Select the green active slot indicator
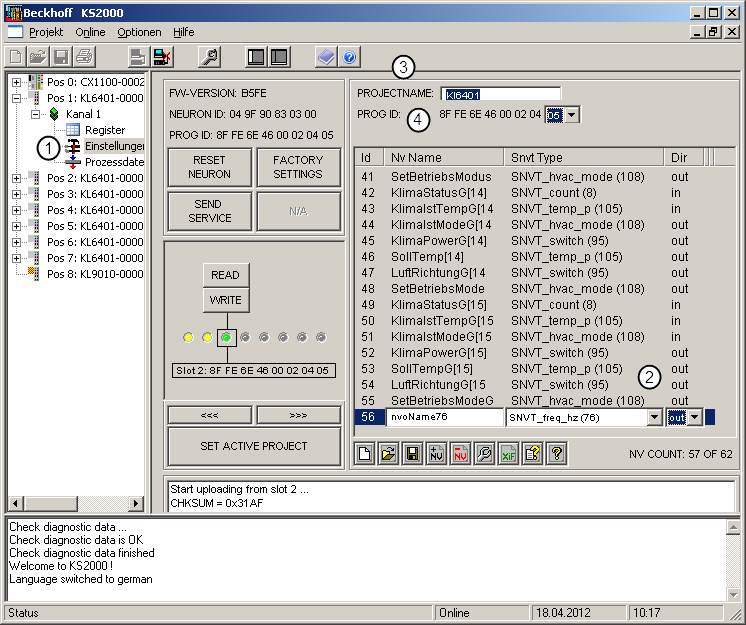Viewport: 746px width, 625px height. pos(226,337)
